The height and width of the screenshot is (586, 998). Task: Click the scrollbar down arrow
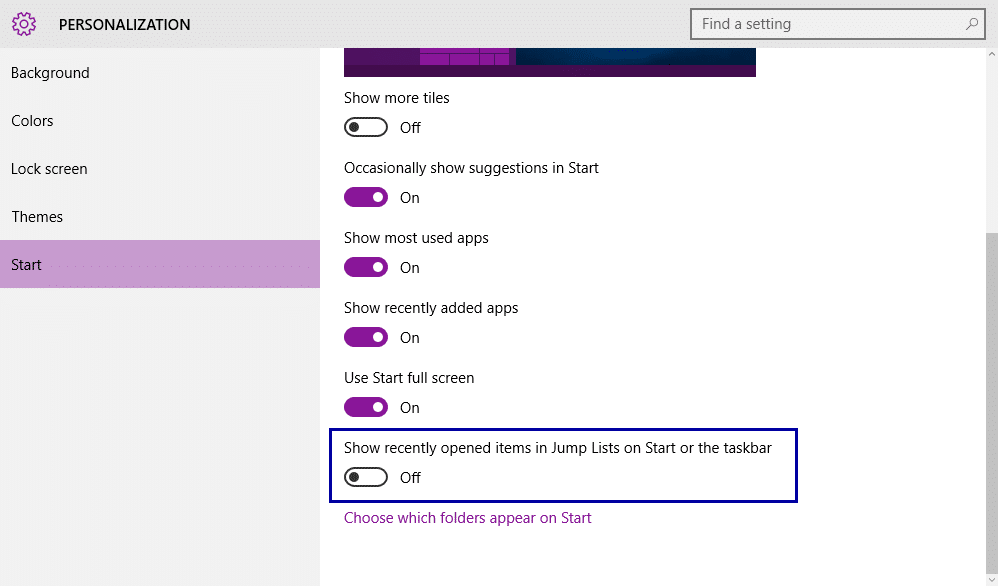992,580
